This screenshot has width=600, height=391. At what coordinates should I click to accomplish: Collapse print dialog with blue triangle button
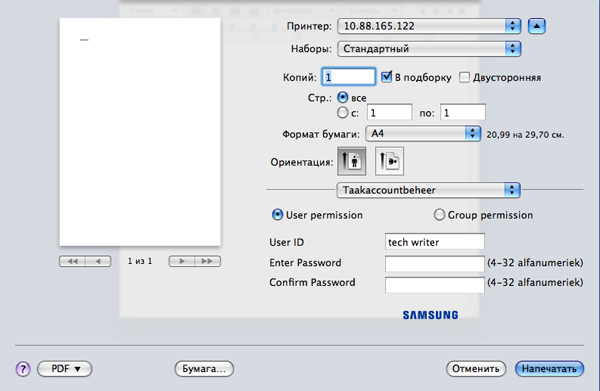tap(536, 26)
